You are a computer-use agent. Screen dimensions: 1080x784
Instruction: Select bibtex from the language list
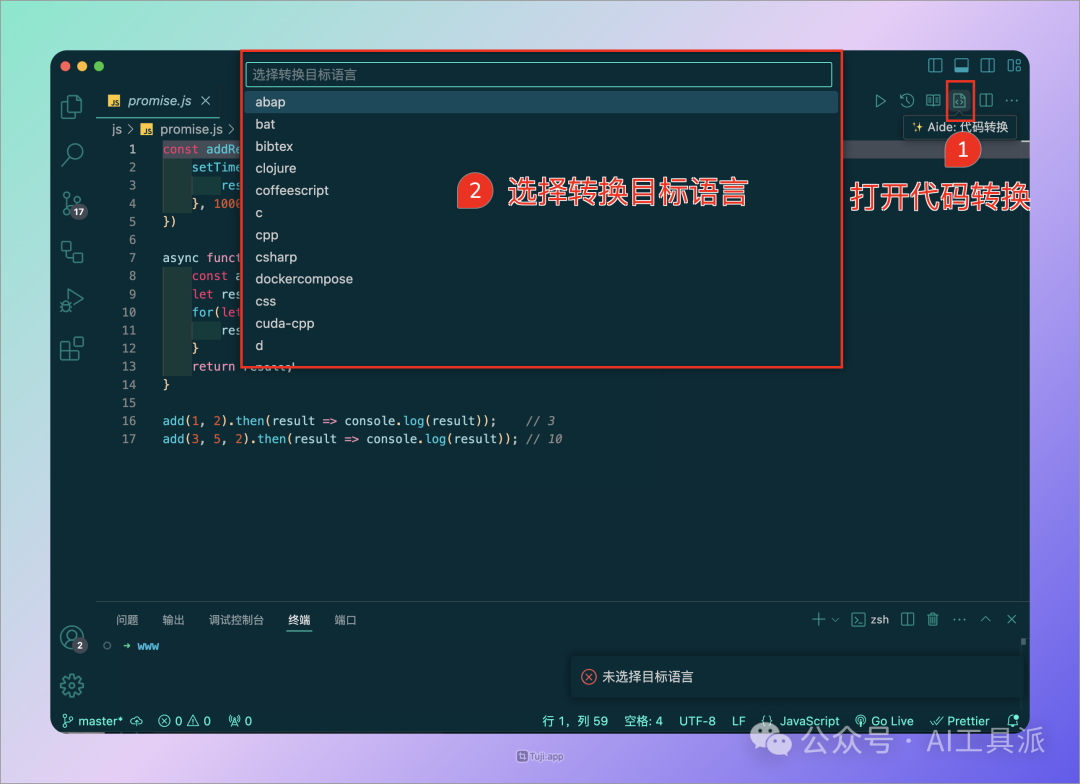(541, 146)
